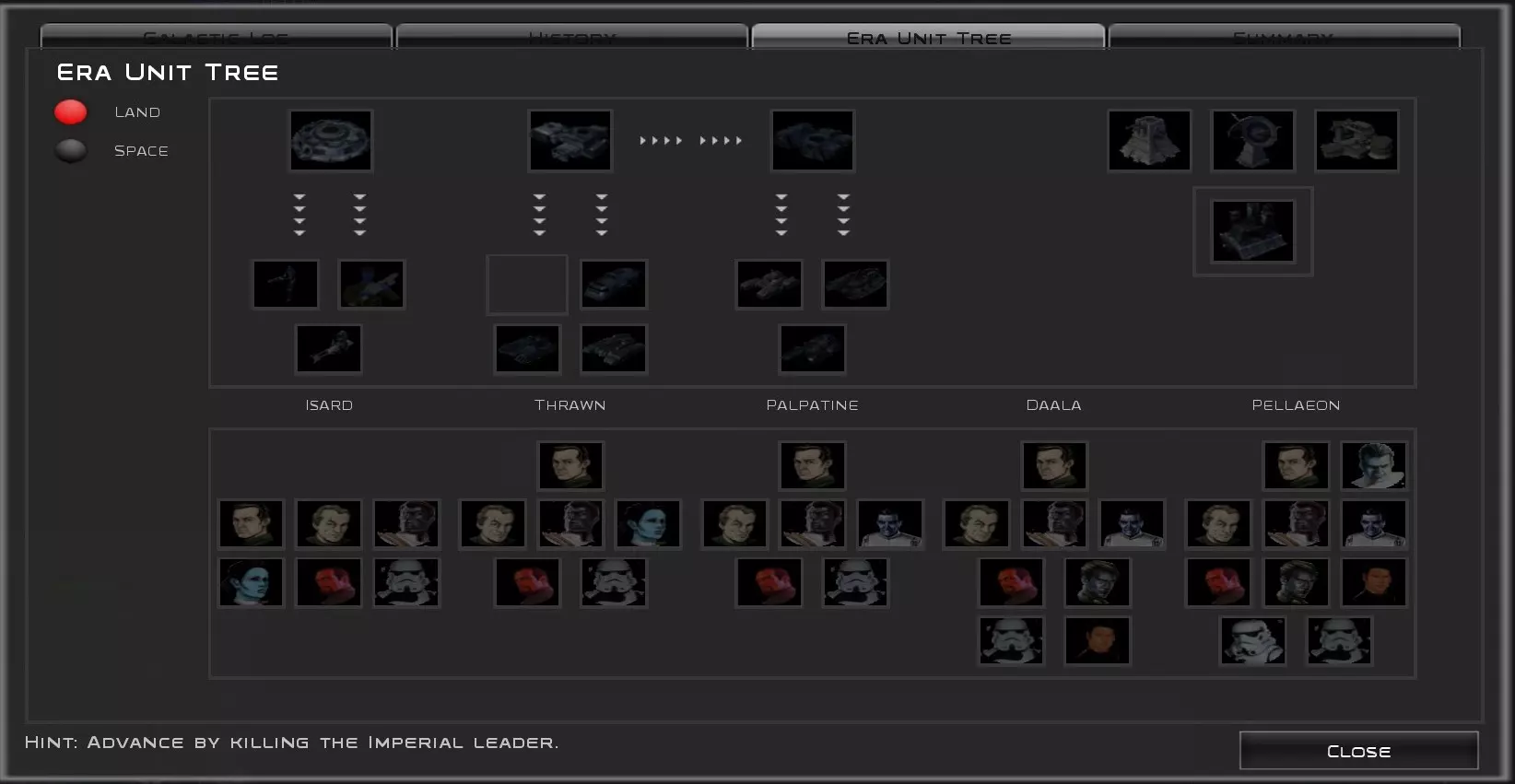
Task: Click the Pellaeon era label
Action: [1296, 405]
